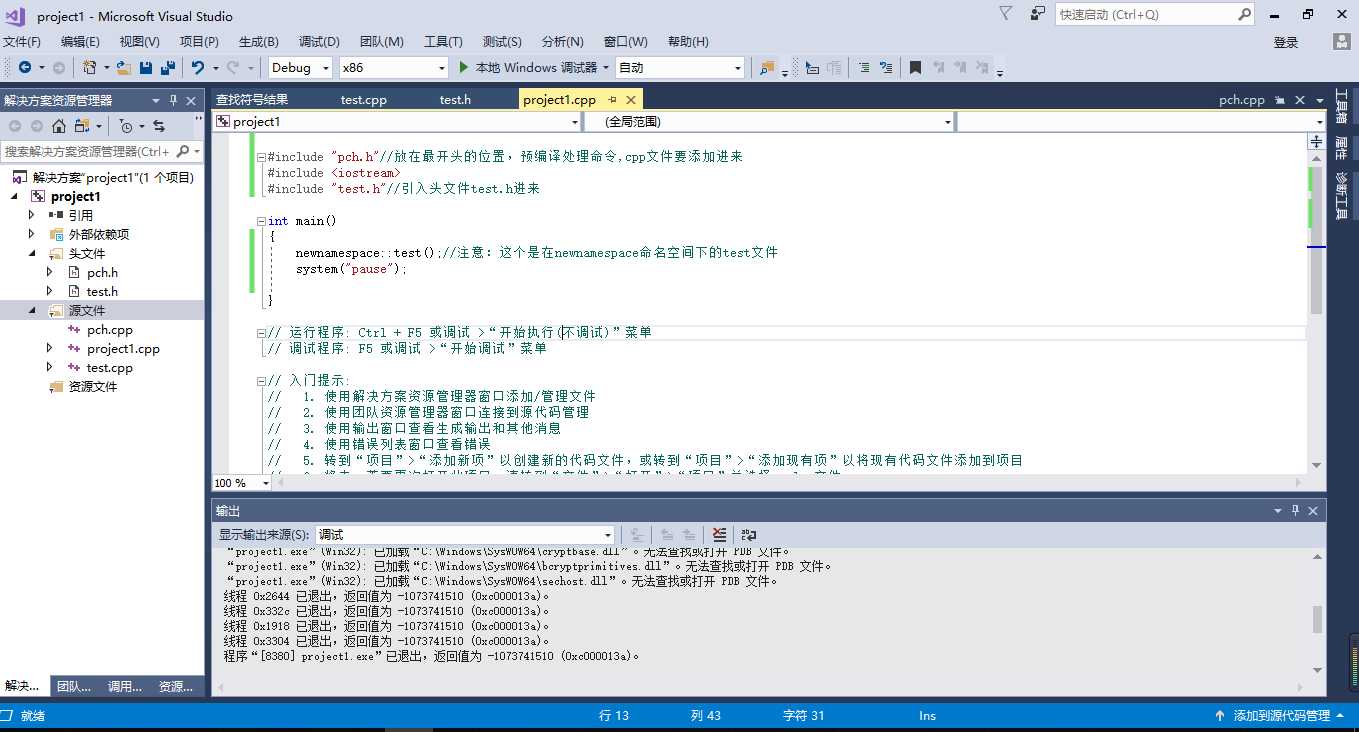The image size is (1359, 732).
Task: Switch to the 查找符号结果 tab
Action: click(252, 100)
